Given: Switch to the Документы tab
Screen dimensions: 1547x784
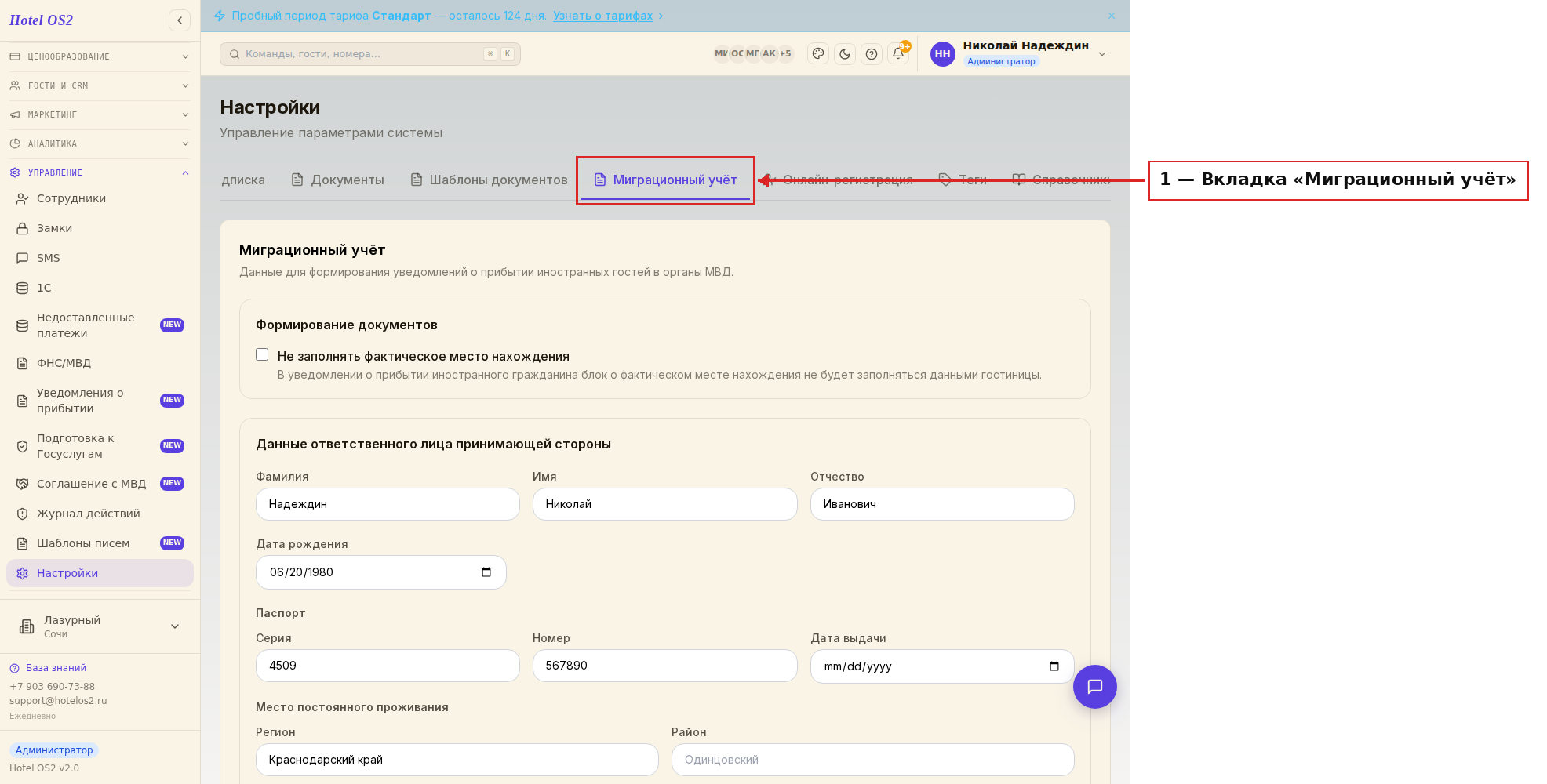Looking at the screenshot, I should click(x=338, y=180).
